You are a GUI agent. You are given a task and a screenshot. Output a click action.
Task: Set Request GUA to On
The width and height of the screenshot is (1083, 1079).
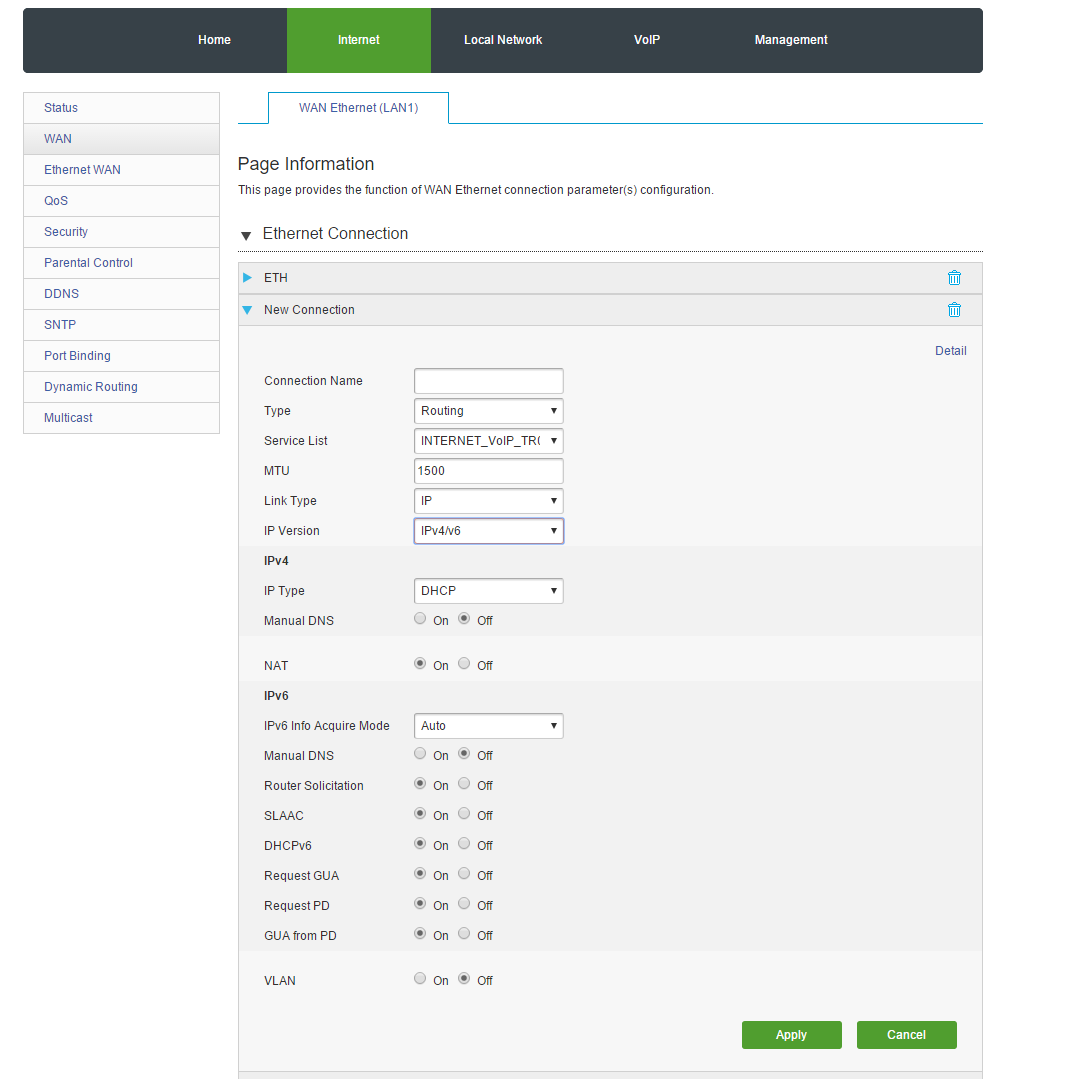click(420, 873)
